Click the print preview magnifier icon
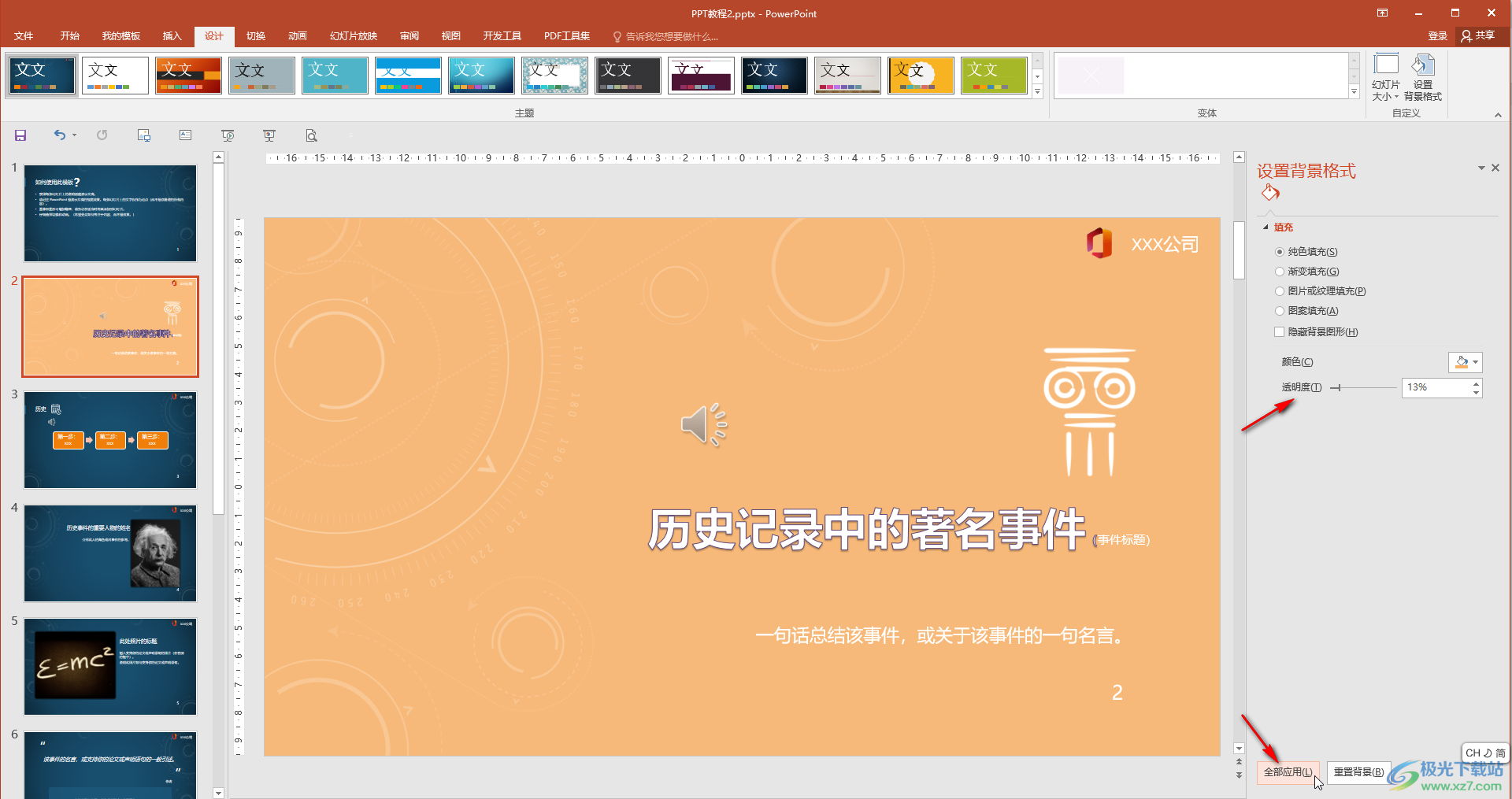 click(311, 135)
